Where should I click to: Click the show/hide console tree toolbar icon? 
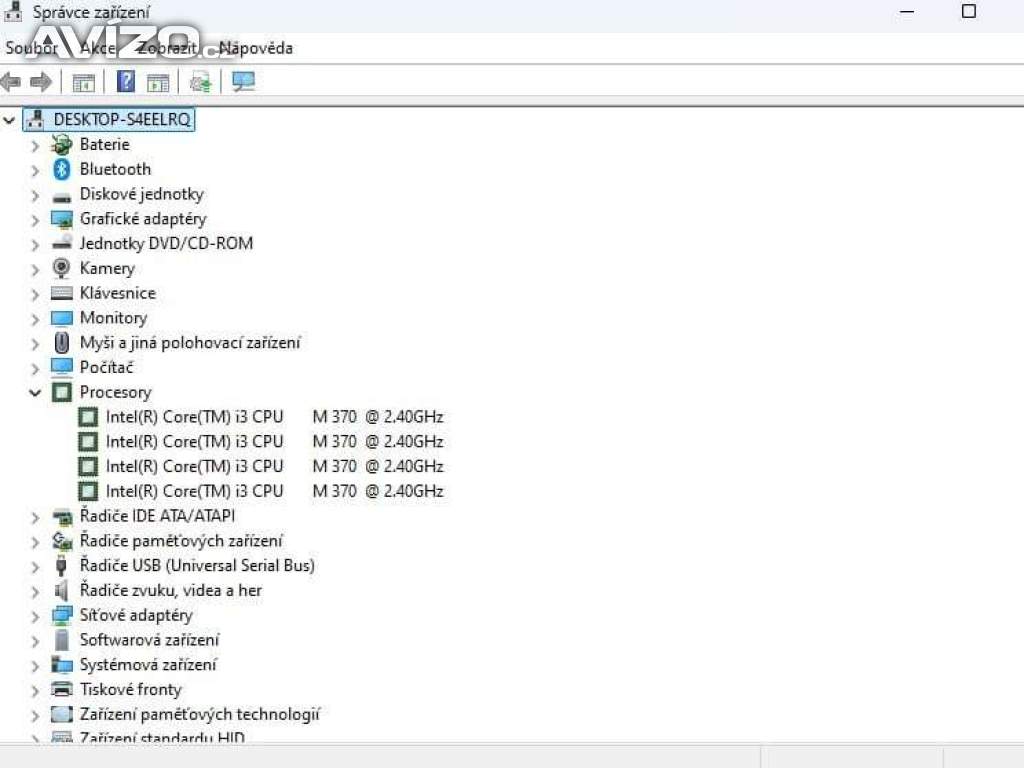[x=83, y=82]
